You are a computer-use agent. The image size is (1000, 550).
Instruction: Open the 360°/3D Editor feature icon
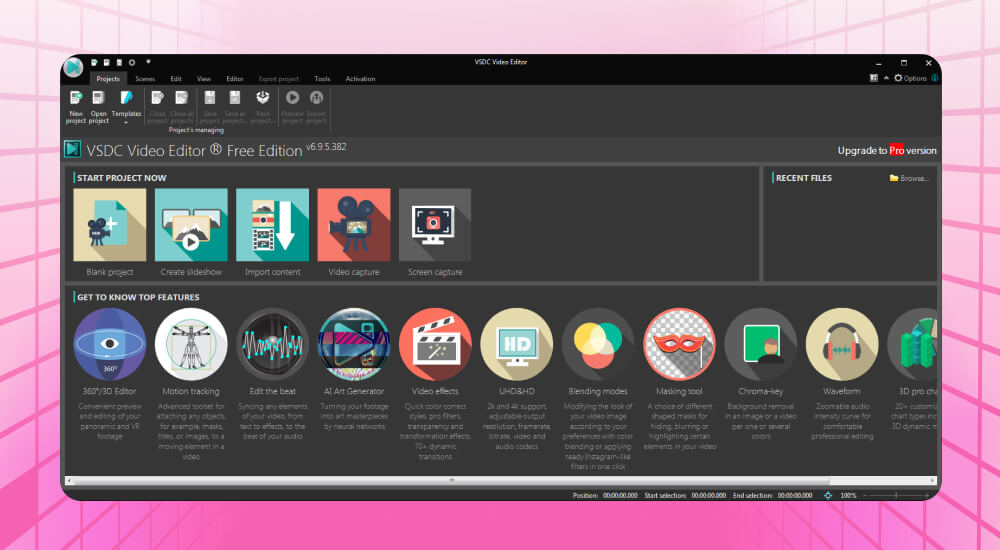(x=110, y=345)
